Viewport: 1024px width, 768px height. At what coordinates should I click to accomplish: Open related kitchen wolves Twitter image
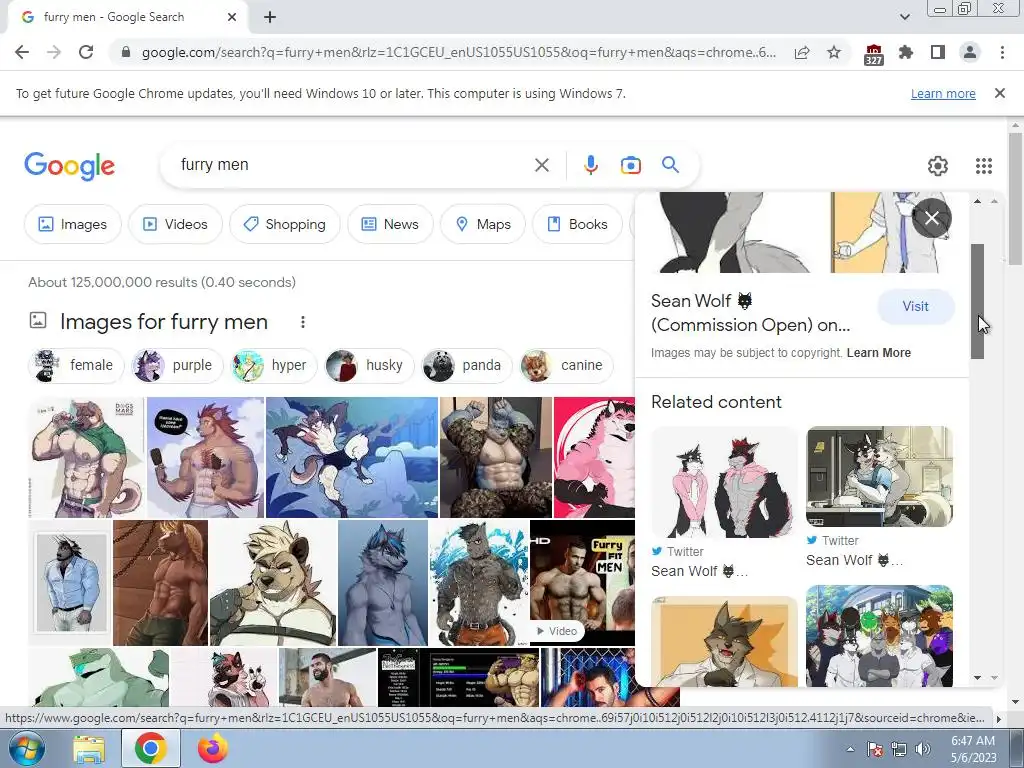[879, 477]
